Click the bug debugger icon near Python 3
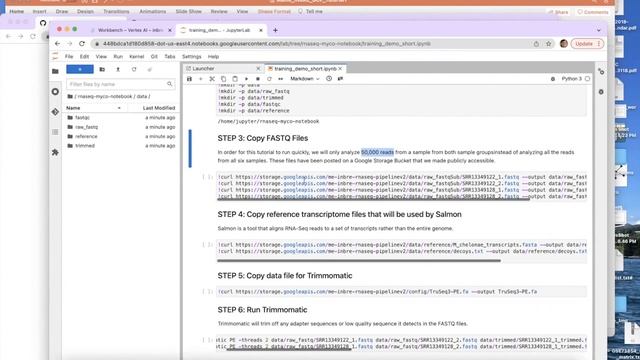640x360 pixels. point(553,79)
